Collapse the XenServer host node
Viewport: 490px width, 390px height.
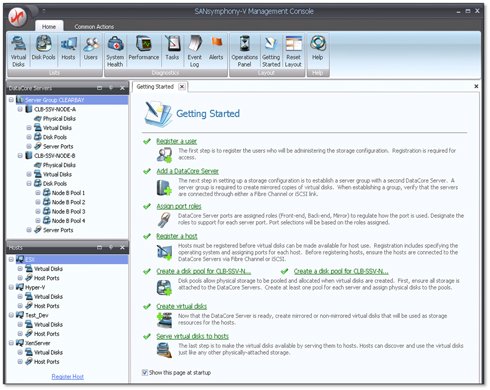pos(11,343)
